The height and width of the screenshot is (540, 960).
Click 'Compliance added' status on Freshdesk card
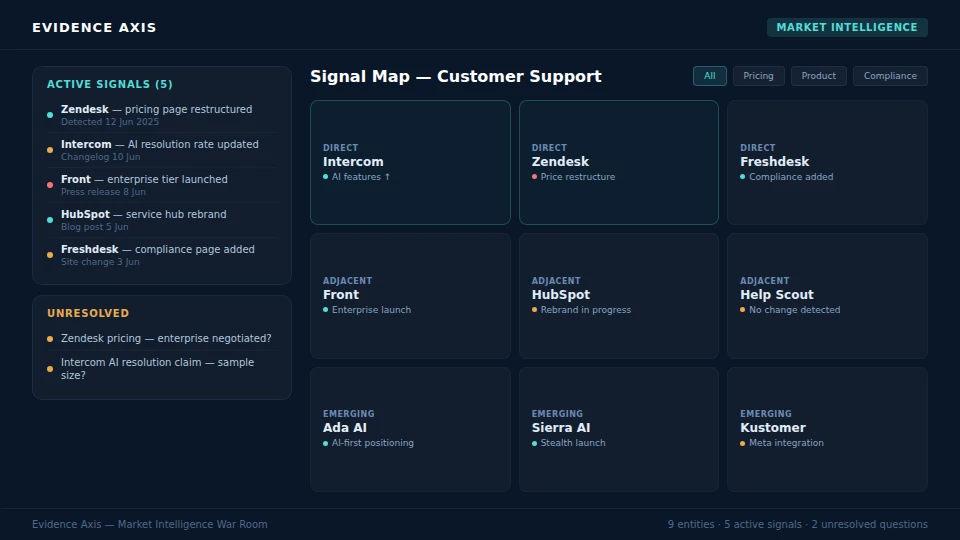coord(787,176)
